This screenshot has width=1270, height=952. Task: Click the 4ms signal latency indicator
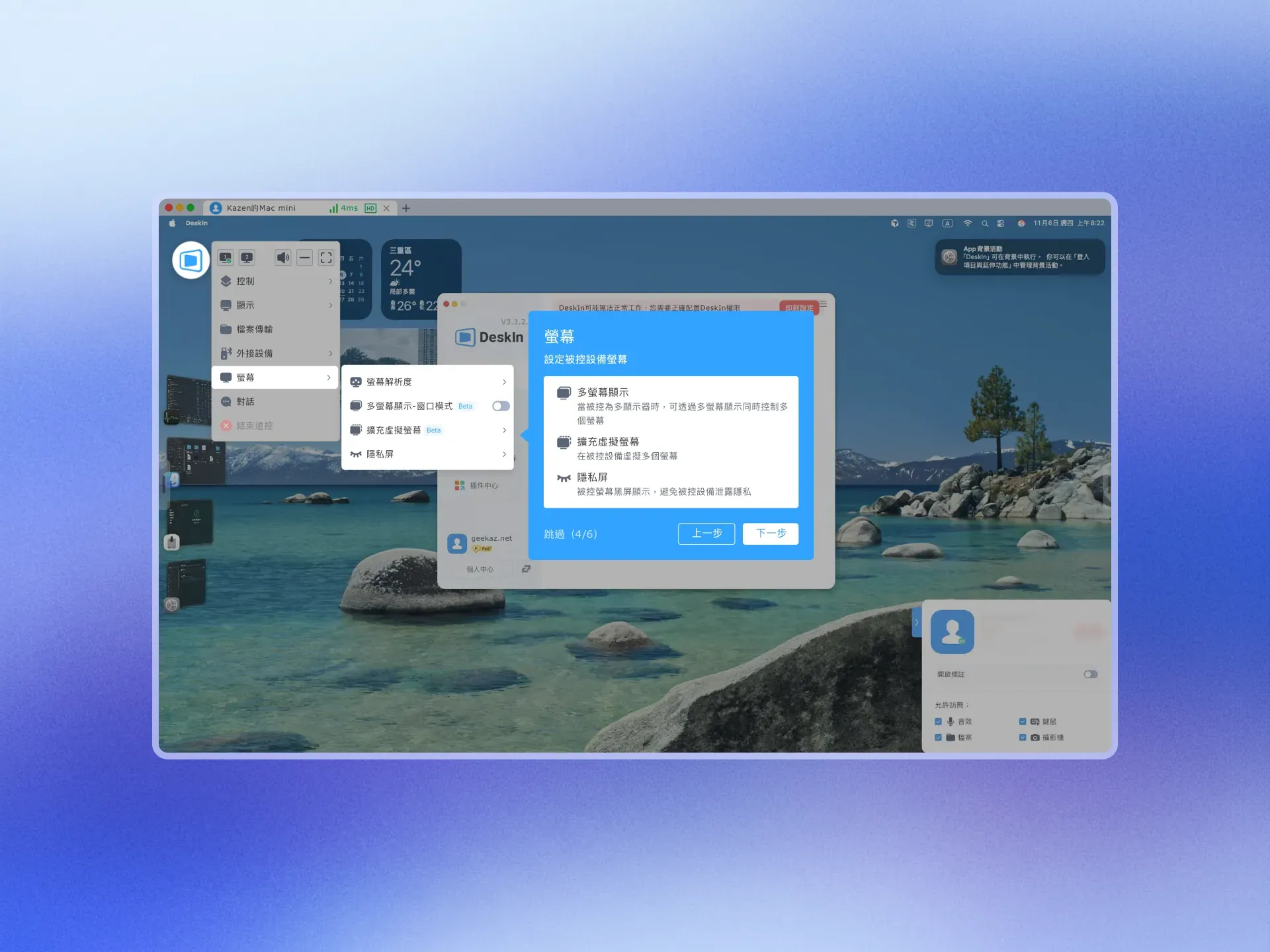tap(343, 208)
